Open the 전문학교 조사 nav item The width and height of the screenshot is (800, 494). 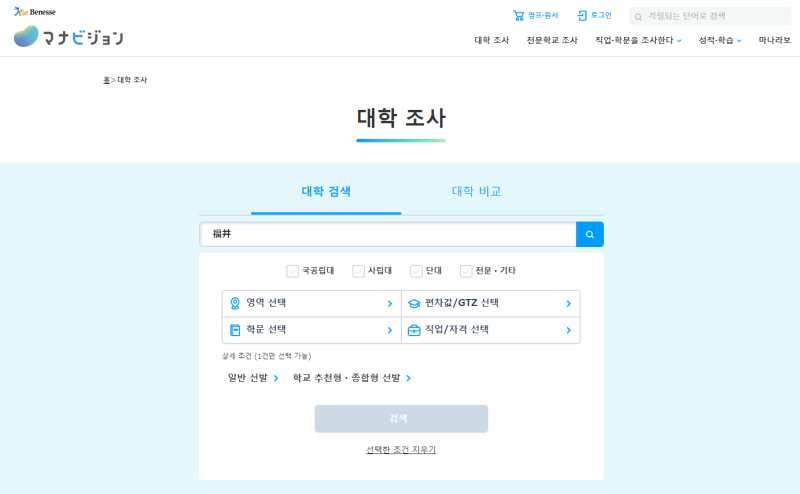[x=552, y=40]
